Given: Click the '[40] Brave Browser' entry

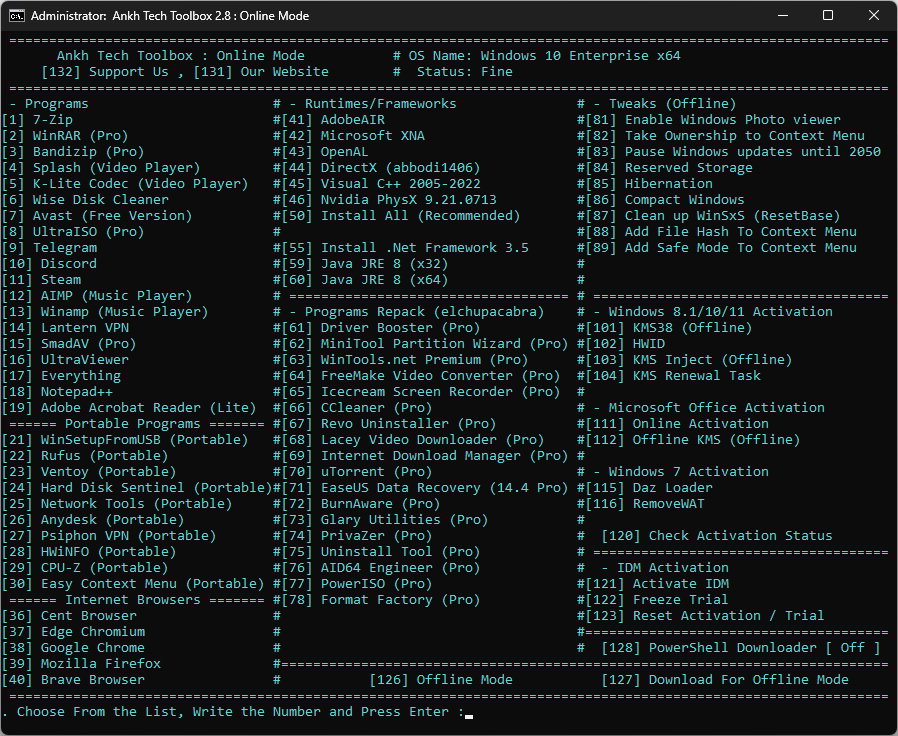Looking at the screenshot, I should pyautogui.click(x=73, y=681).
